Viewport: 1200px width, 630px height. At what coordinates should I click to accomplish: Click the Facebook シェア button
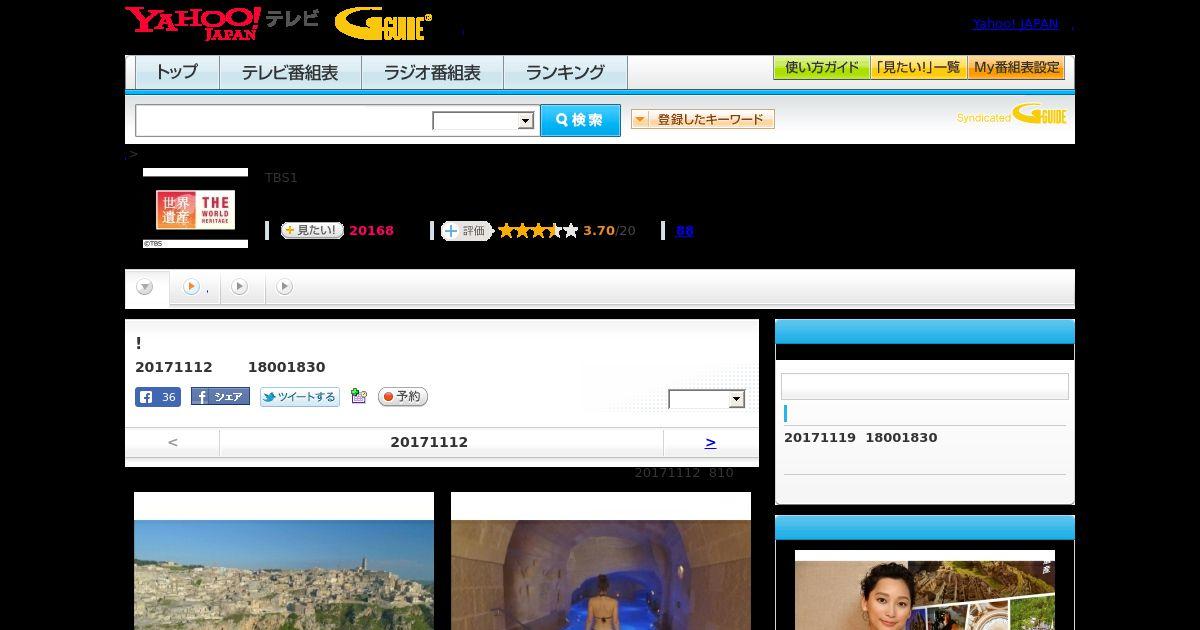[220, 397]
